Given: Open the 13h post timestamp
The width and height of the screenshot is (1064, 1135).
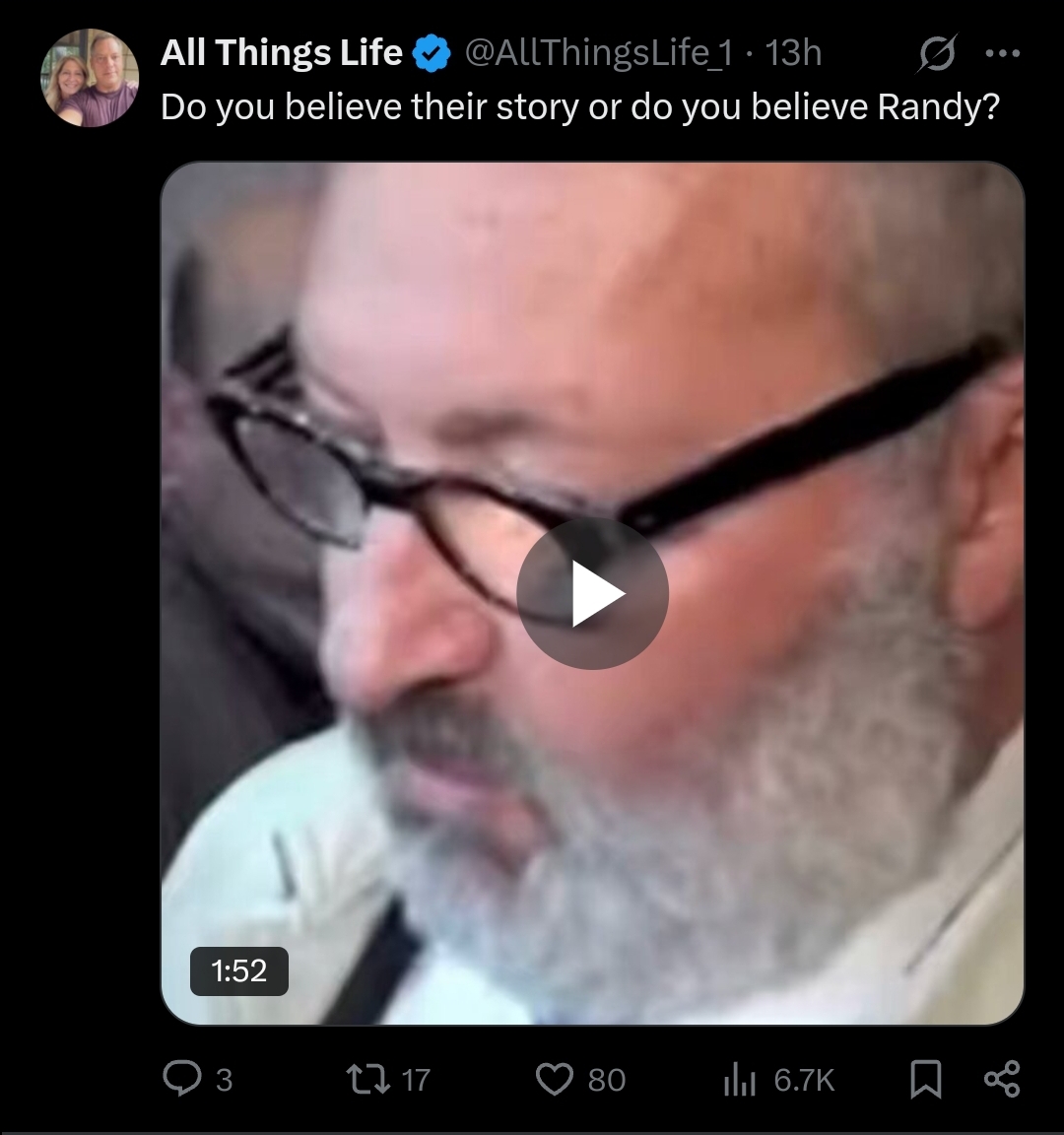Looking at the screenshot, I should pos(793,52).
